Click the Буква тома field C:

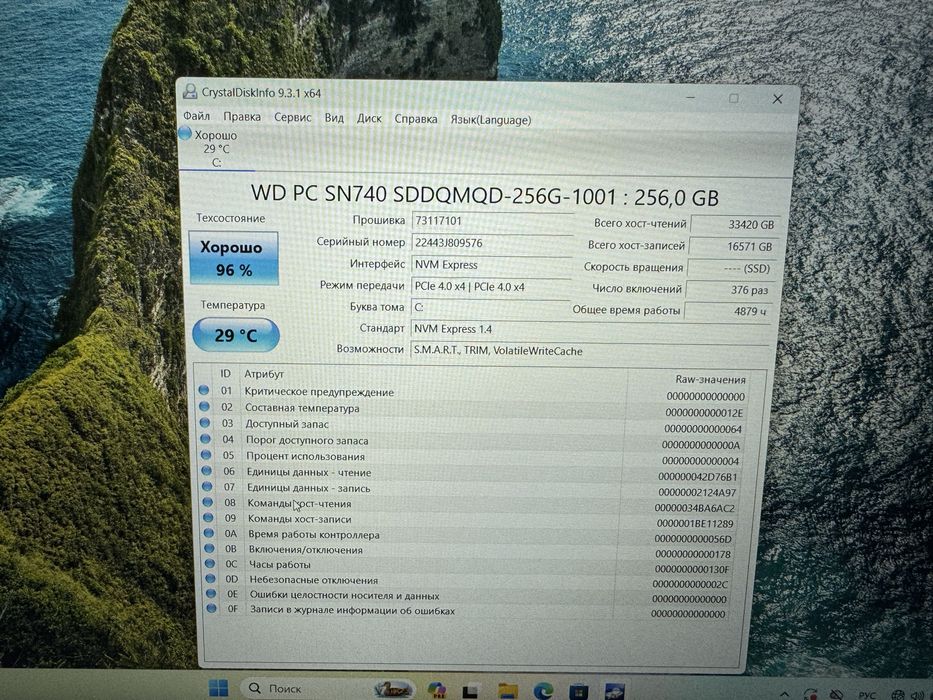point(490,307)
